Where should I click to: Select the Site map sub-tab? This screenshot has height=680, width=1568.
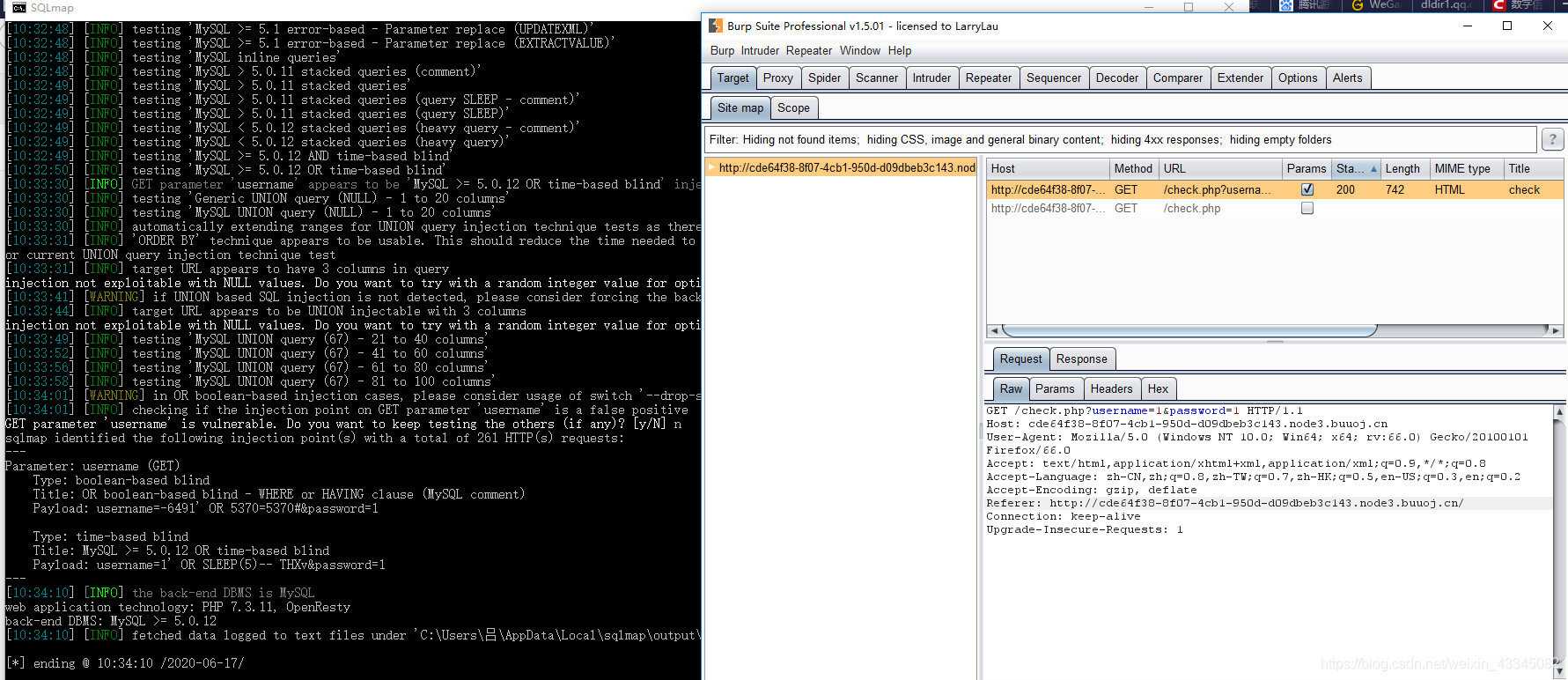pos(740,107)
